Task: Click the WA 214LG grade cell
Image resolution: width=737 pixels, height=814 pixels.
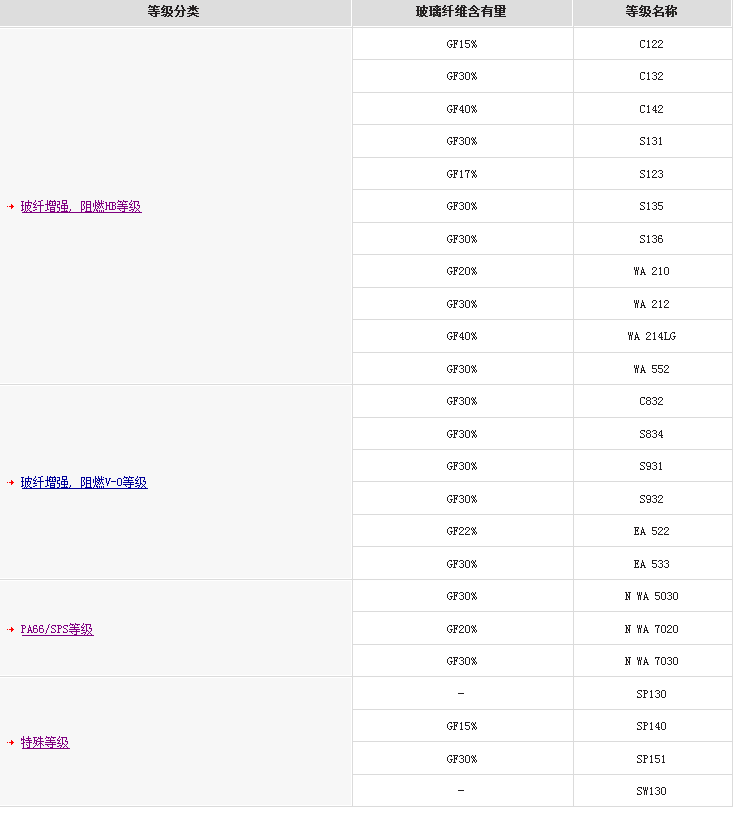Action: click(651, 337)
